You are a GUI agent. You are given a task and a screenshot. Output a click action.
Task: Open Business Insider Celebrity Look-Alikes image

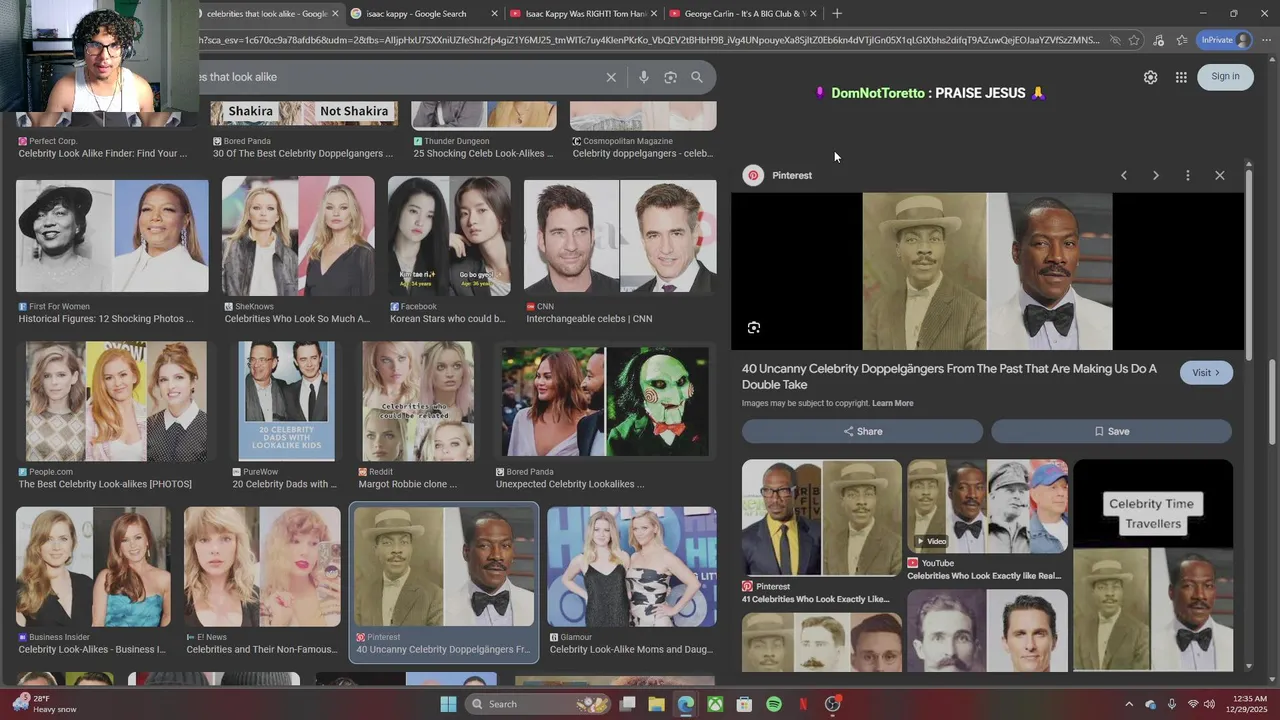(x=93, y=567)
